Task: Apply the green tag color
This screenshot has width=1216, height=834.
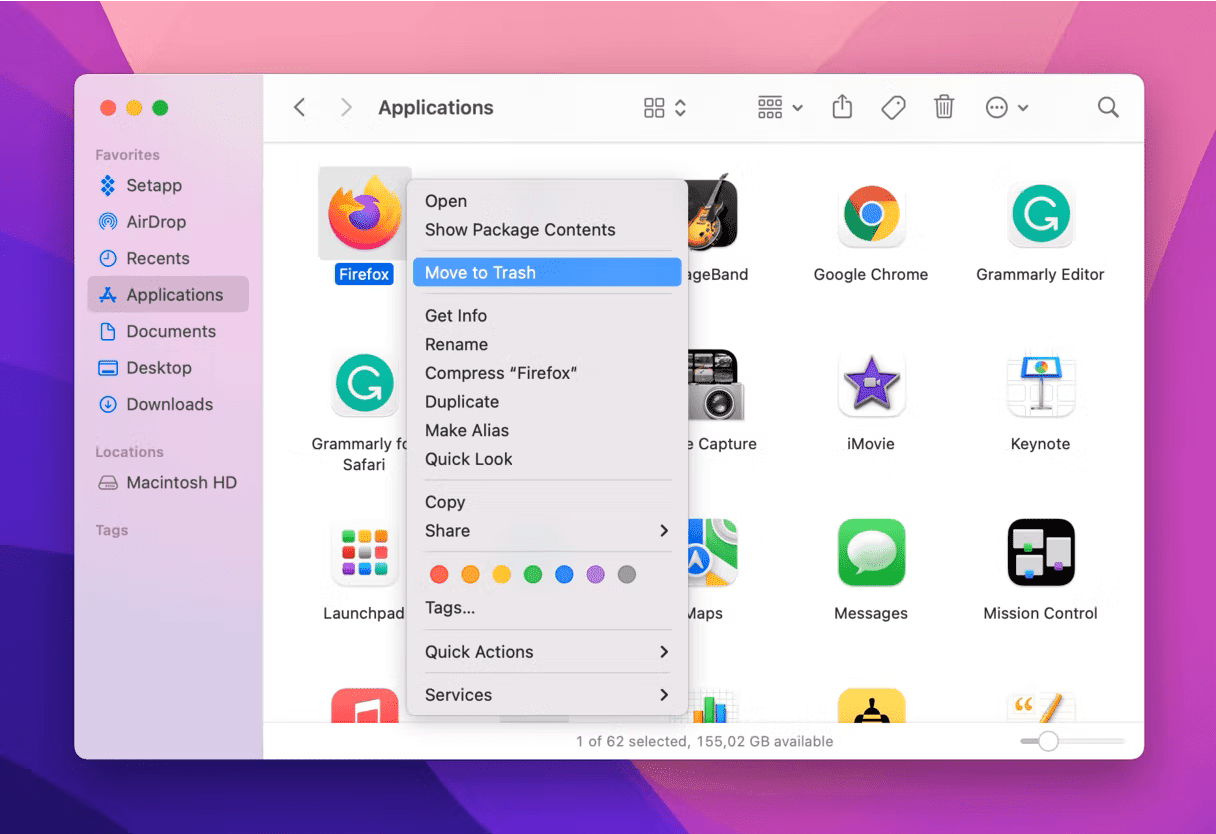Action: [x=533, y=574]
